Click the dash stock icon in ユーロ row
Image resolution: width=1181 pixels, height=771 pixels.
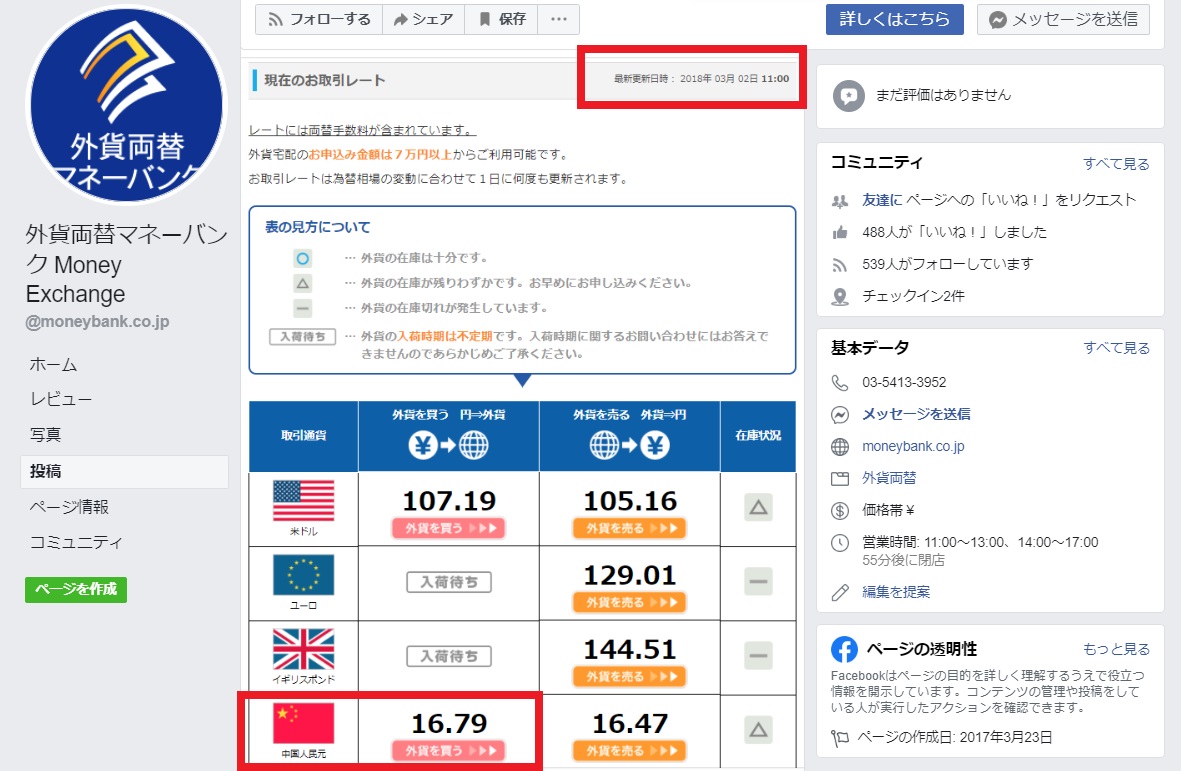758,581
